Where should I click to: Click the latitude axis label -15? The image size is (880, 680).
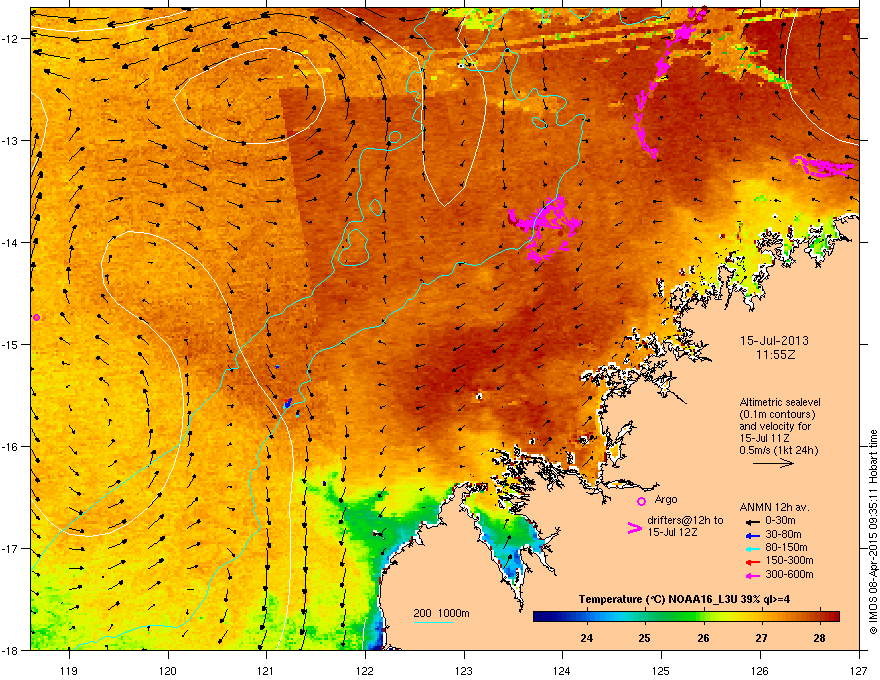click(x=10, y=344)
